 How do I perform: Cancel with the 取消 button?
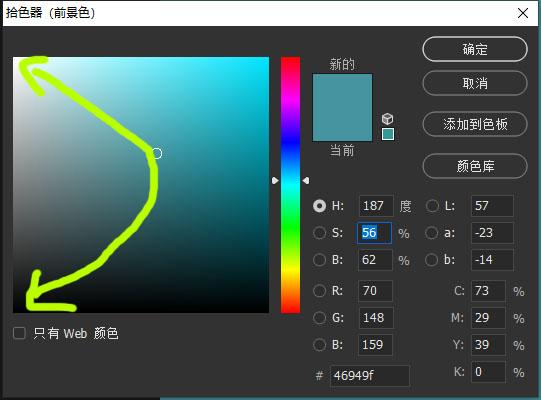475,83
